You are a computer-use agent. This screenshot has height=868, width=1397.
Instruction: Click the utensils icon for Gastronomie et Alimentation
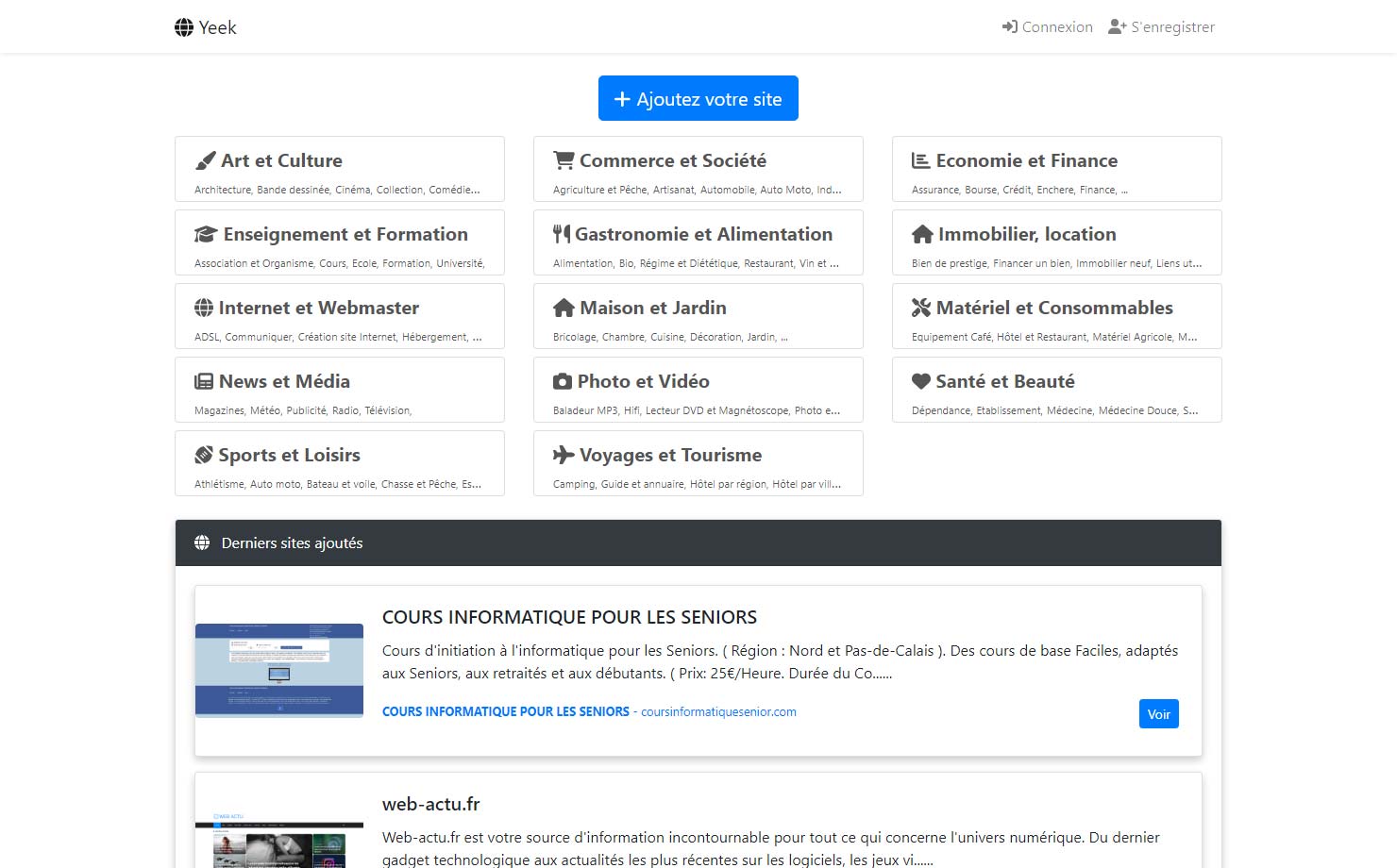tap(562, 235)
